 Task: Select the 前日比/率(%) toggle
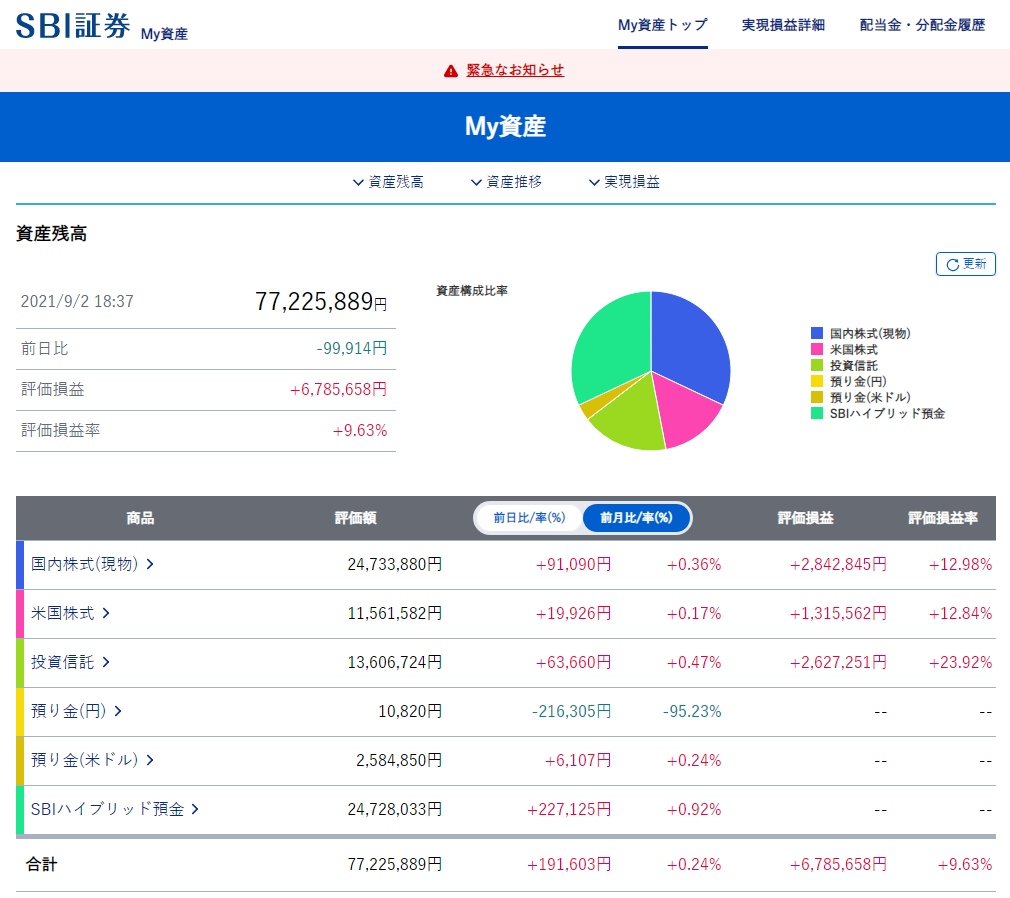coord(528,518)
